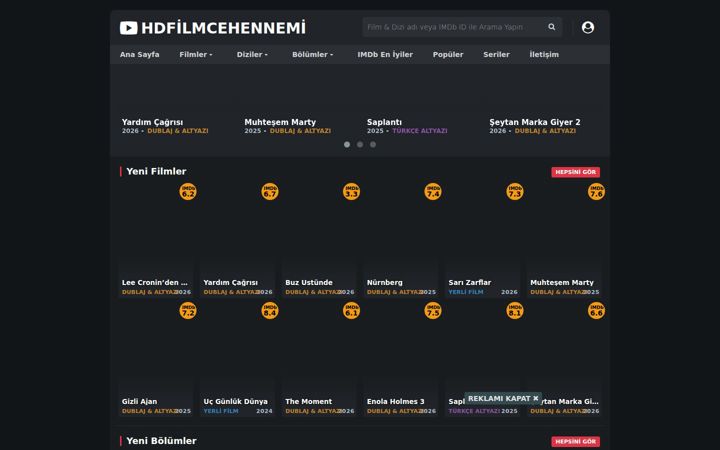The image size is (720, 450).
Task: Click TÜRKÇE ALTYAZI label in the slider
Action: (x=420, y=131)
